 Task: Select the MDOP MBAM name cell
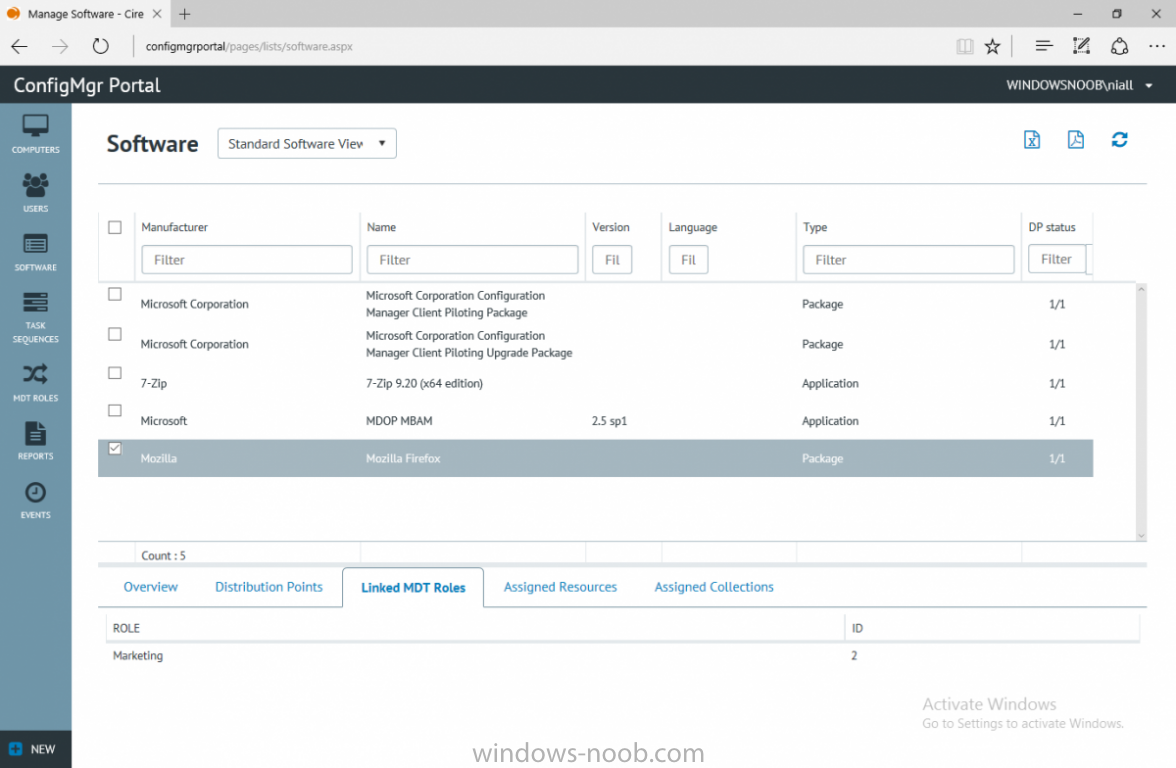(x=399, y=421)
